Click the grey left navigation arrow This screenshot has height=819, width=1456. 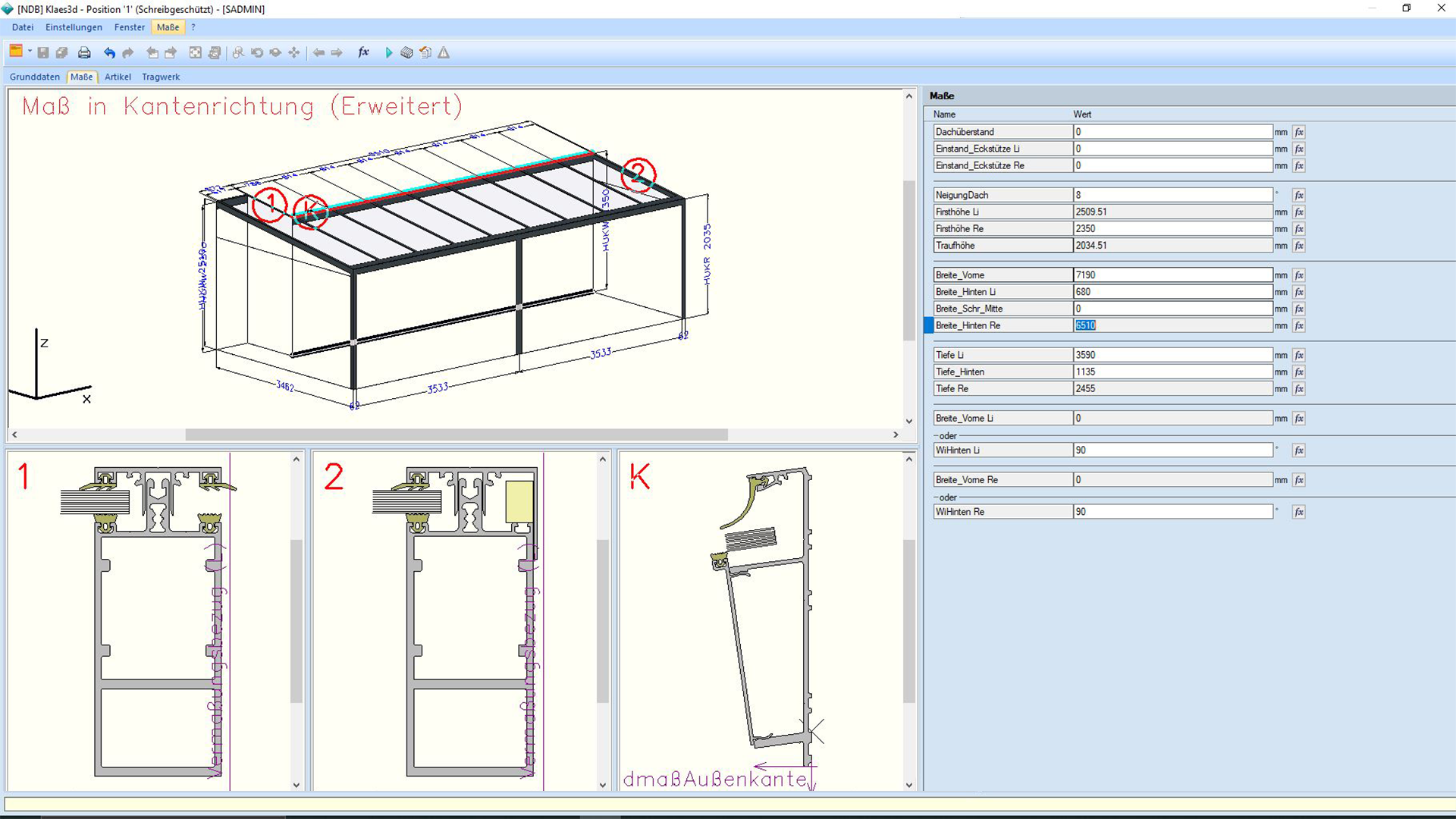pyautogui.click(x=318, y=52)
